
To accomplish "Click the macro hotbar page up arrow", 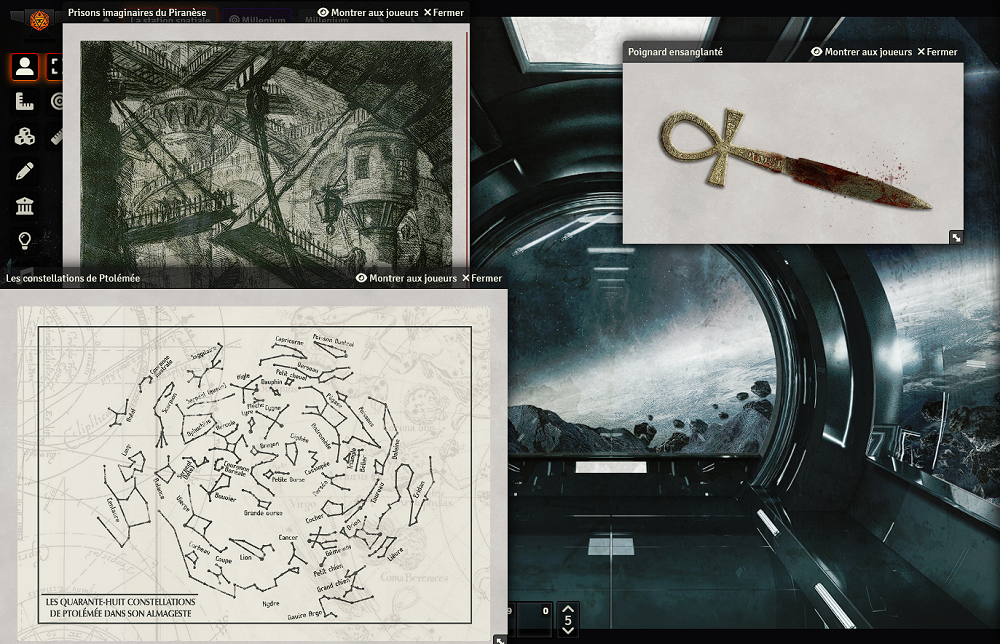I will click(x=568, y=608).
